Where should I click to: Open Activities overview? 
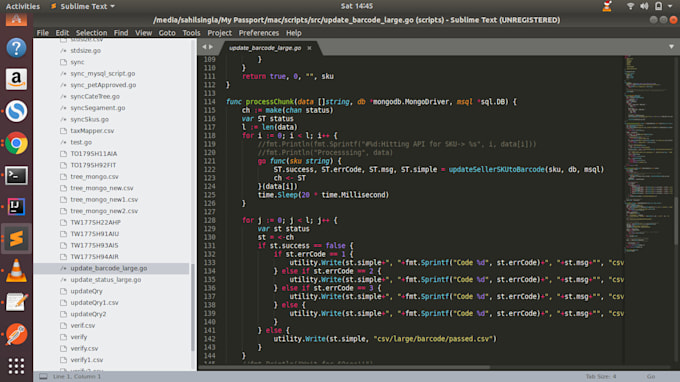click(x=23, y=6)
